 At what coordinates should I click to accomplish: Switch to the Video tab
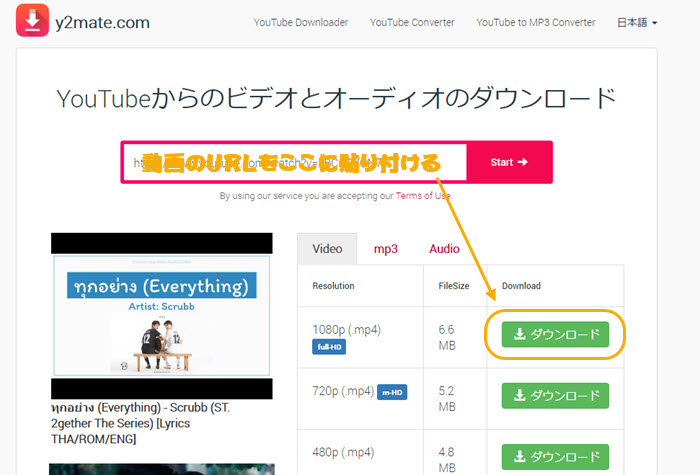click(327, 249)
